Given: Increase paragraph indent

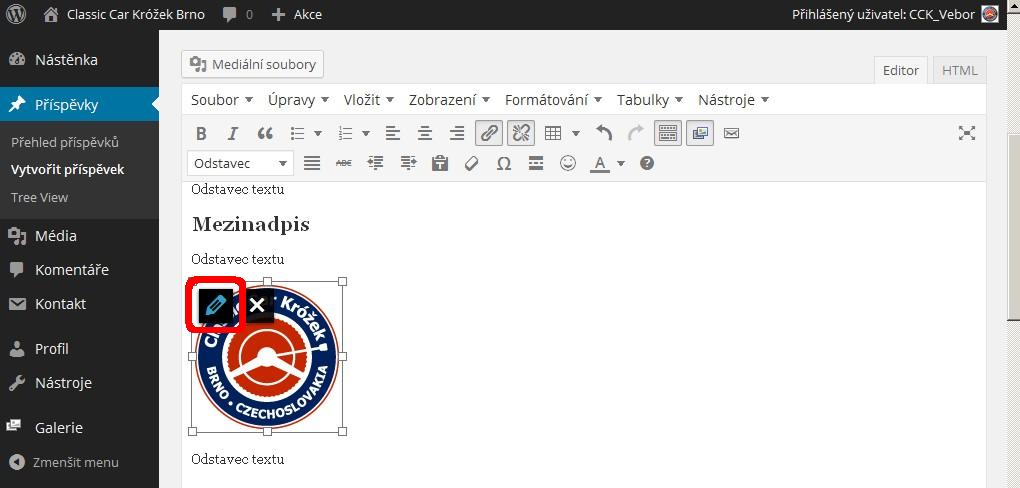Looking at the screenshot, I should pos(408,163).
